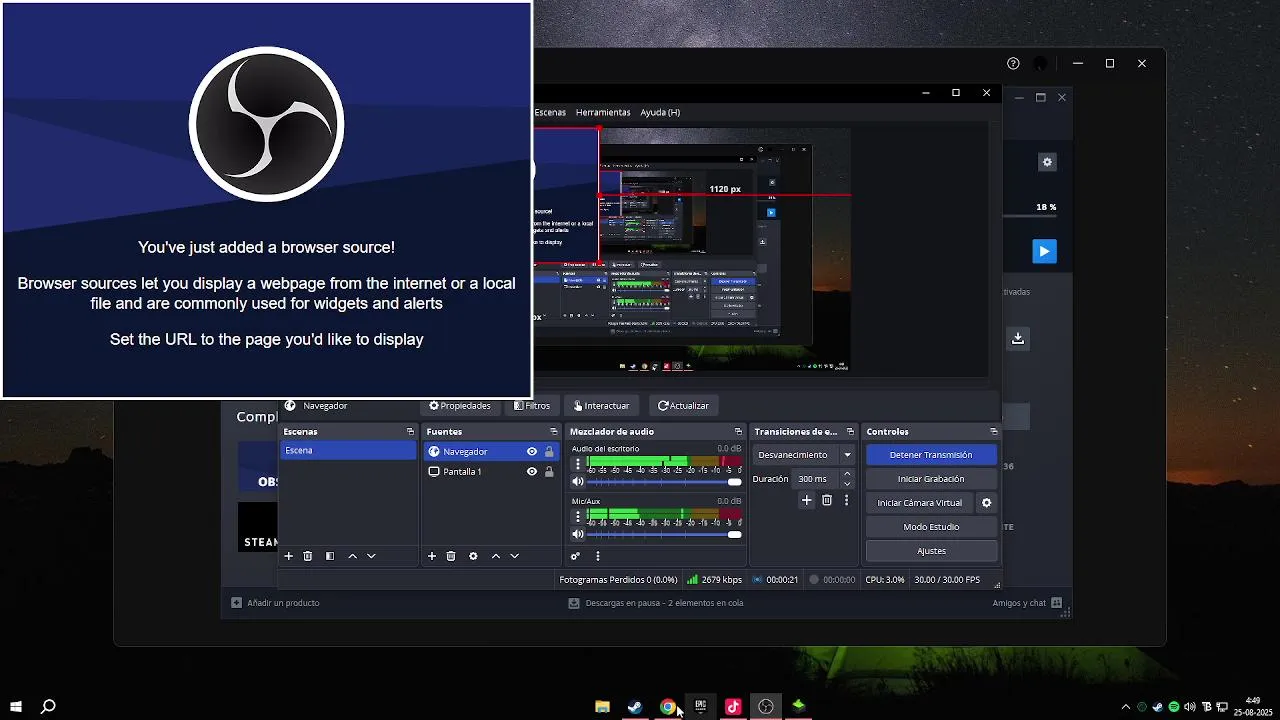This screenshot has height=720, width=1280.
Task: Mute Mic/Aux speaker icon
Action: click(577, 535)
